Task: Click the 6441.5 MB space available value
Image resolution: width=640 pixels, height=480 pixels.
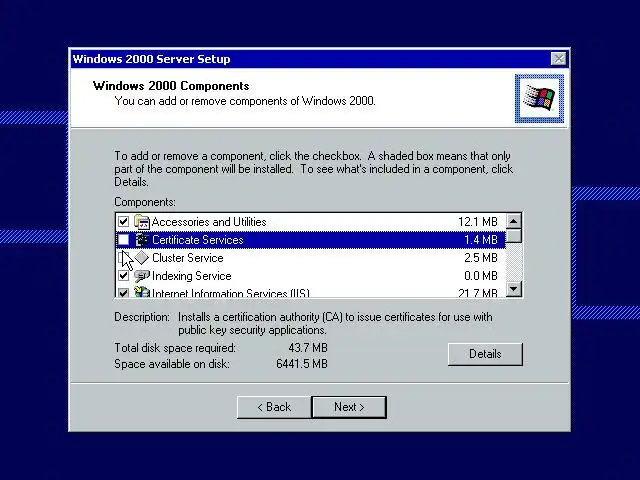Action: point(302,364)
